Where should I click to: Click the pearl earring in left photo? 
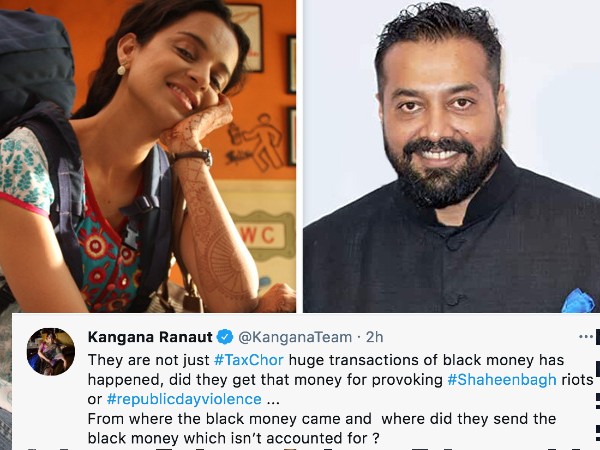121,70
